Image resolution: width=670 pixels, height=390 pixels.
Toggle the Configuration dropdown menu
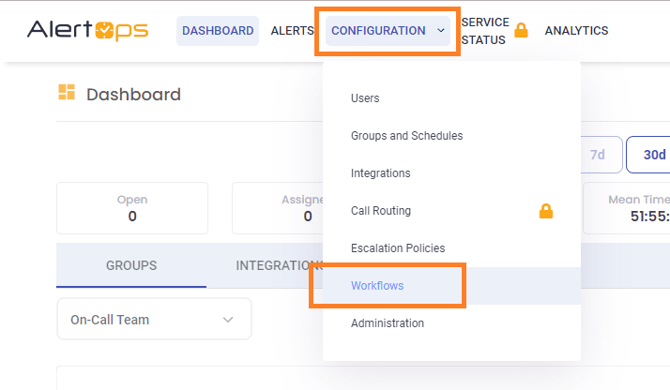coord(388,31)
